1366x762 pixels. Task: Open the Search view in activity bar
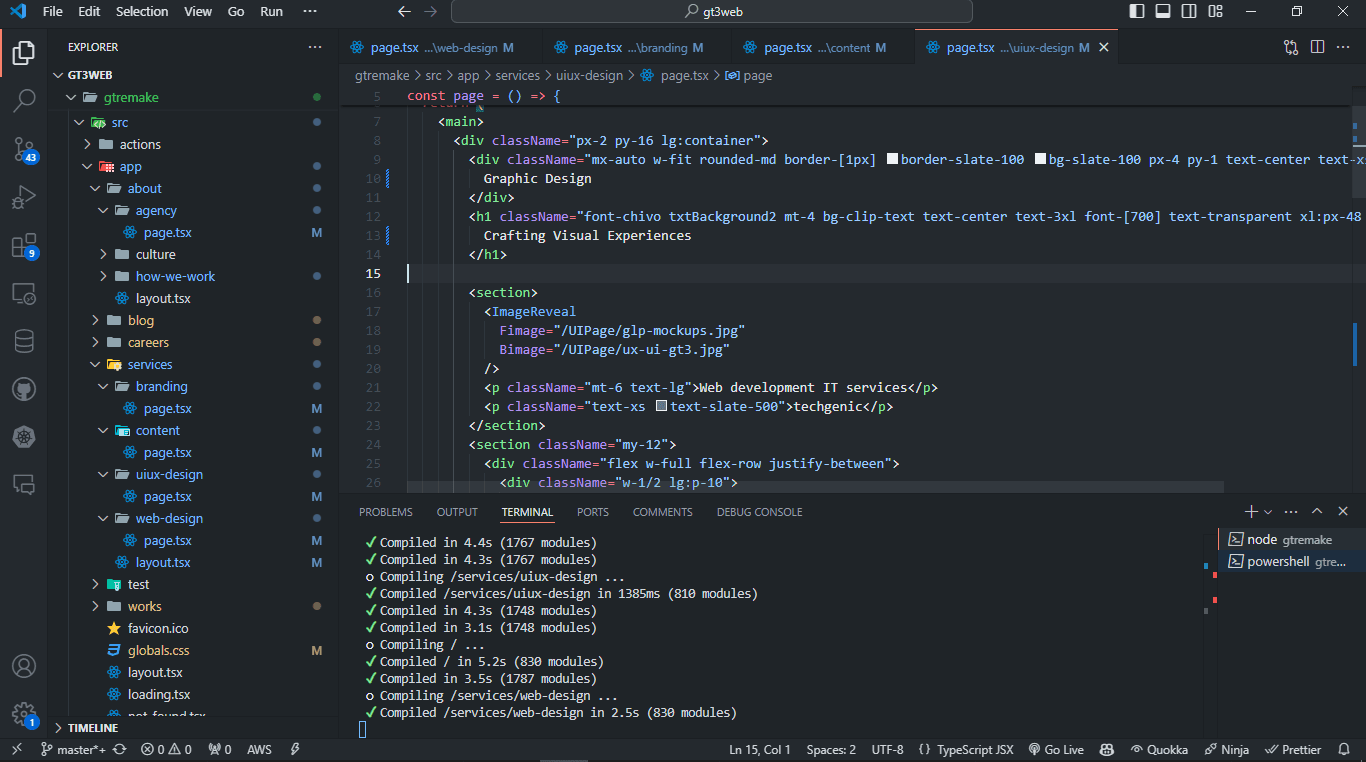[x=23, y=100]
